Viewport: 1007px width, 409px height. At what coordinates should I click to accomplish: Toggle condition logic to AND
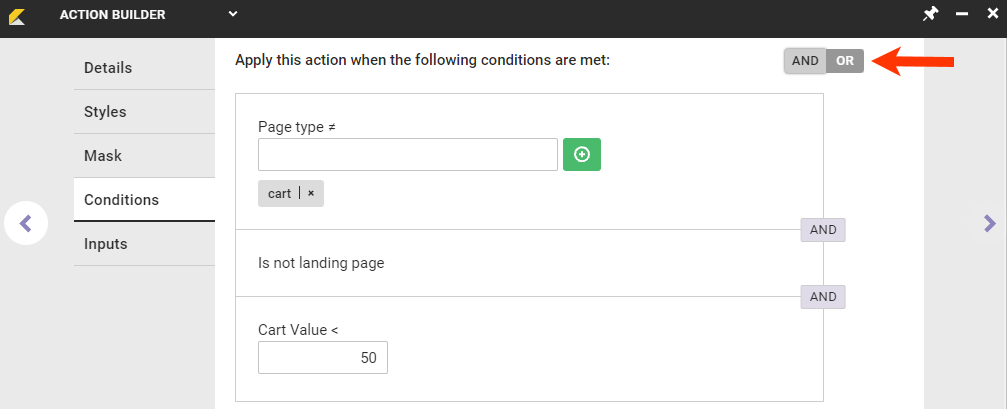pos(805,61)
